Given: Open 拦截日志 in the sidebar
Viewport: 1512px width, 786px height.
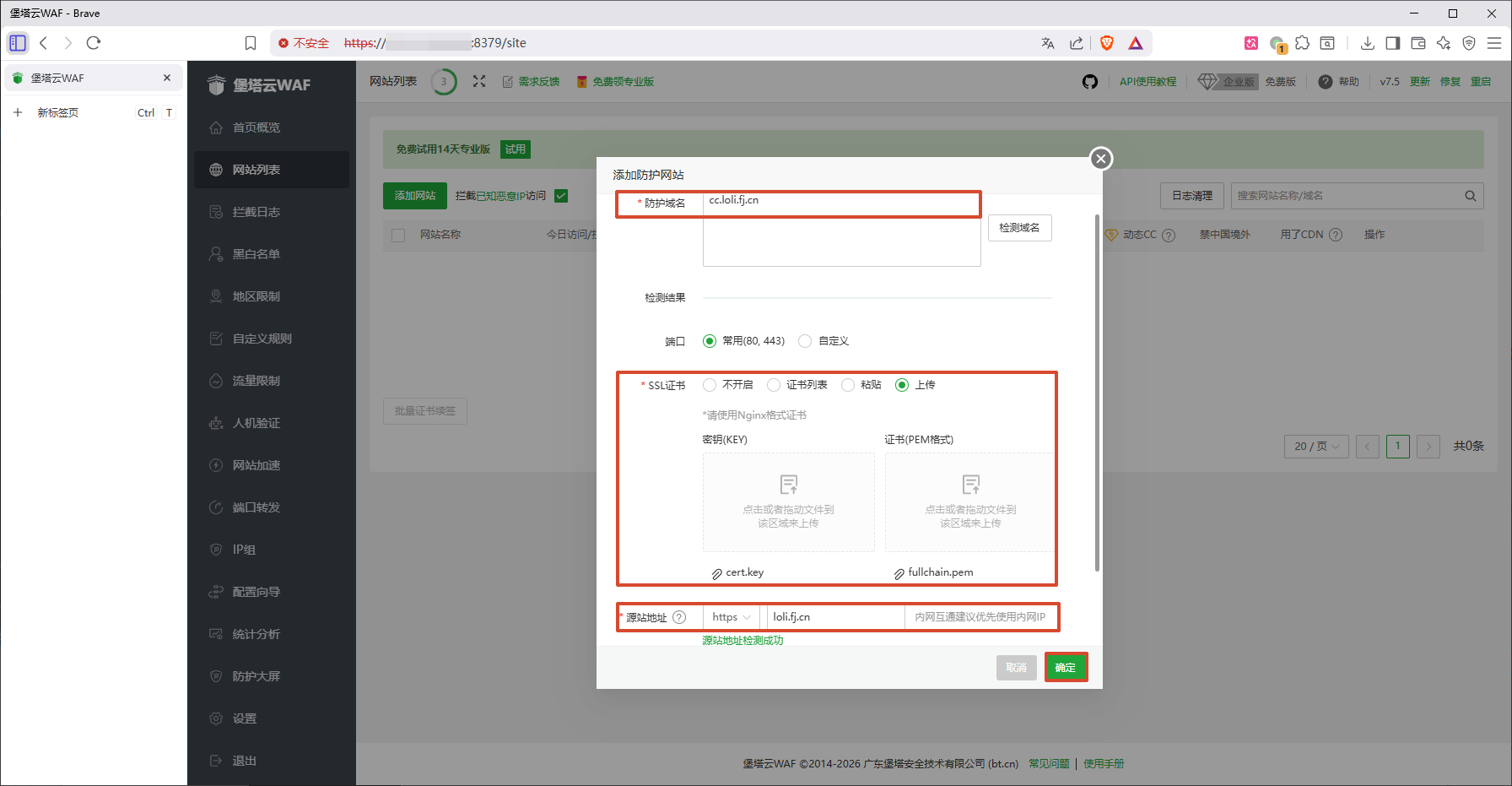Looking at the screenshot, I should coord(272,212).
